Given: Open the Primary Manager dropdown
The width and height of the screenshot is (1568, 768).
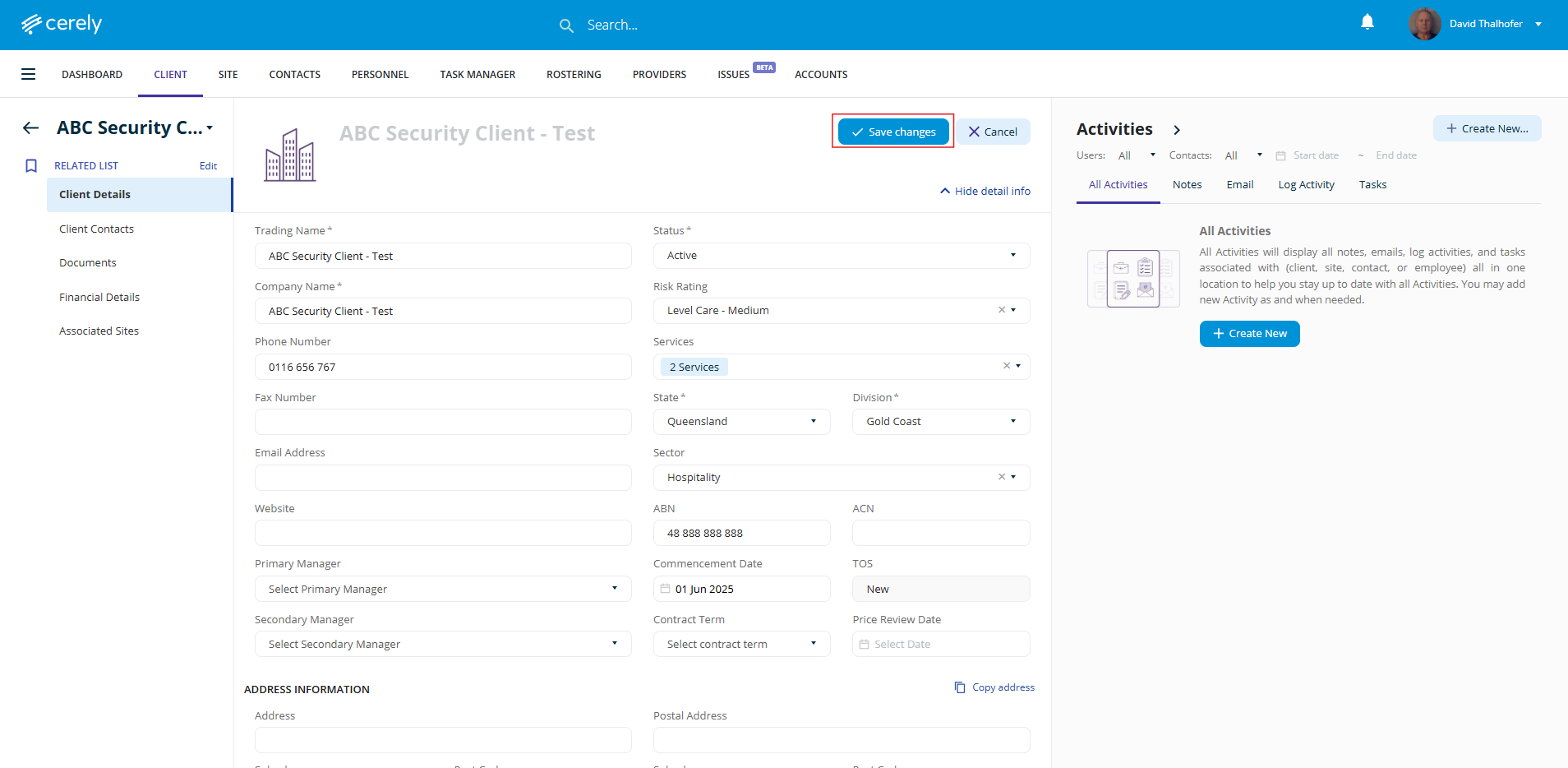Looking at the screenshot, I should tap(442, 589).
